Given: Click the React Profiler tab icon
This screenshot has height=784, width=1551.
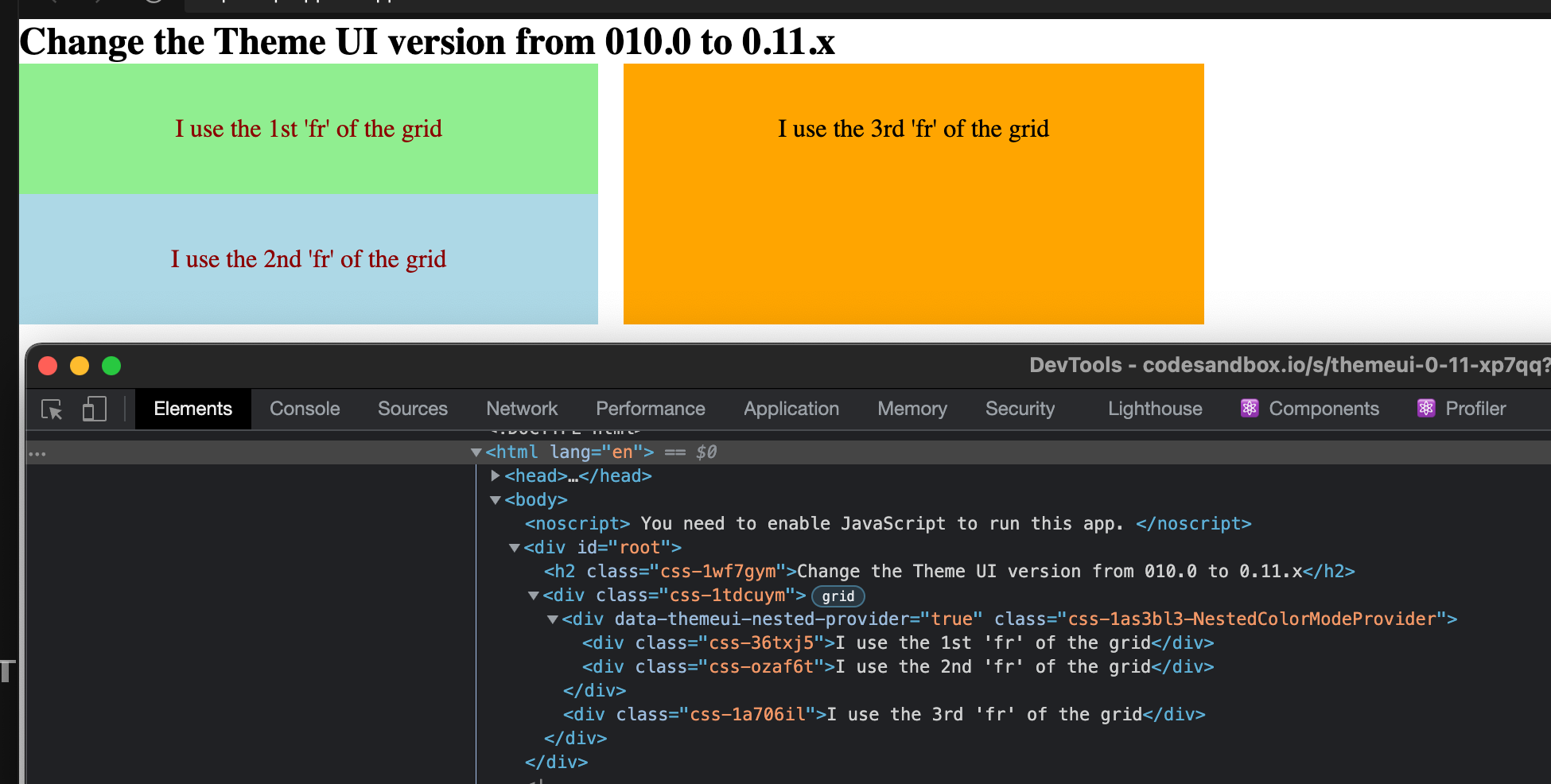Looking at the screenshot, I should (x=1426, y=409).
